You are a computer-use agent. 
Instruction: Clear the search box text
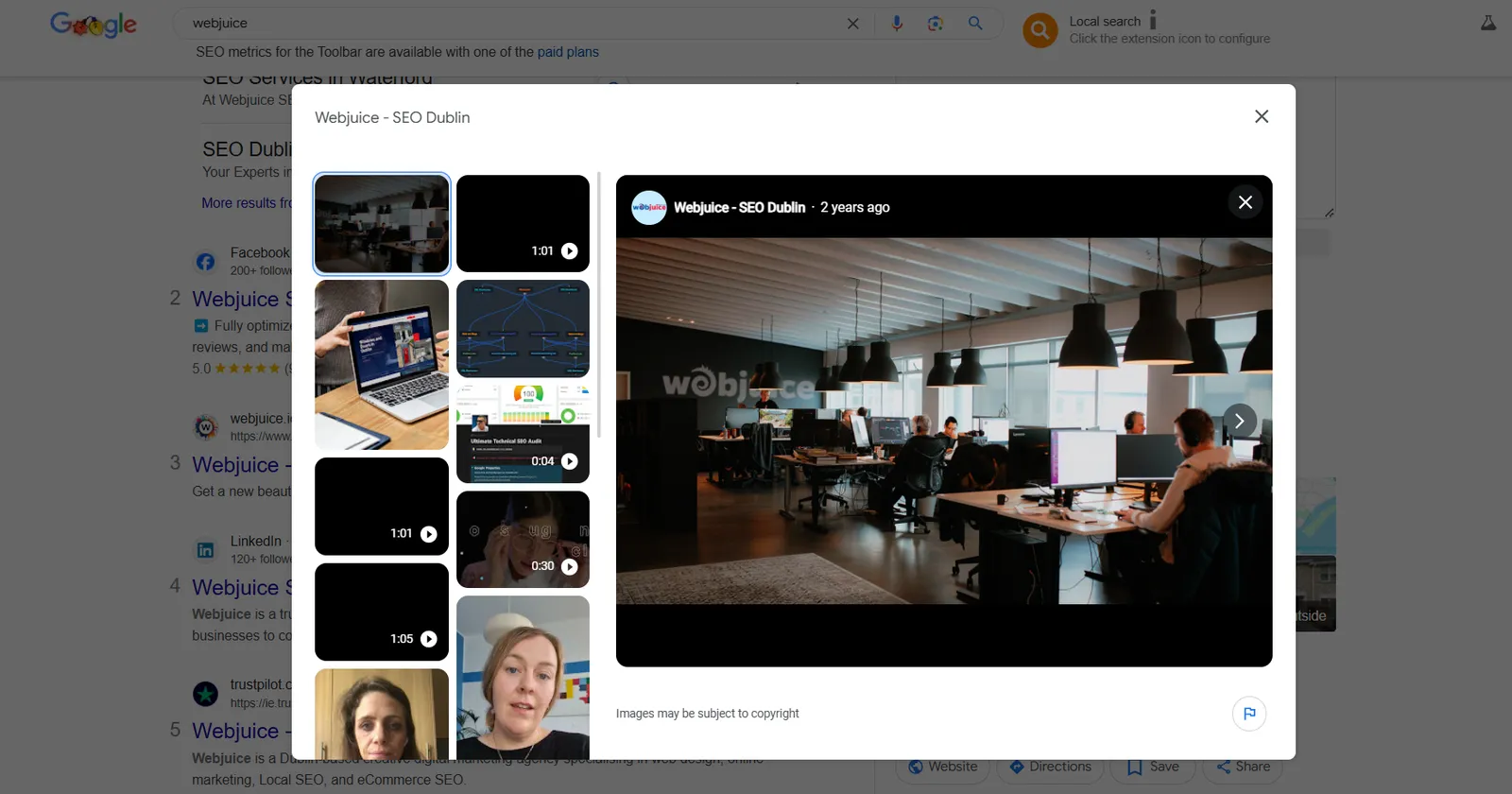[x=852, y=24]
